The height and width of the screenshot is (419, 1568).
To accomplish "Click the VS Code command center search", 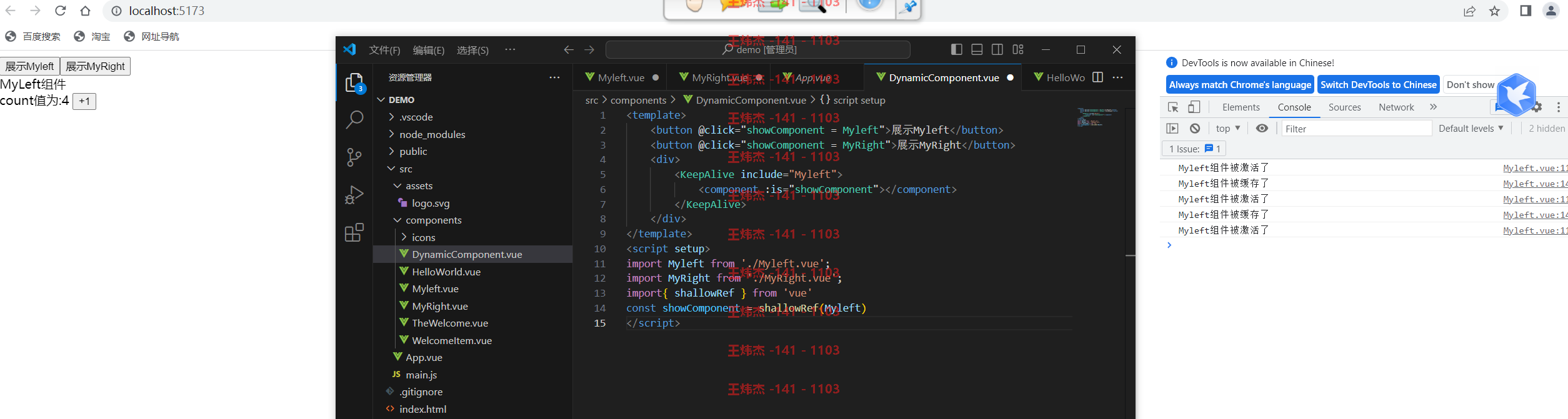I will click(757, 49).
